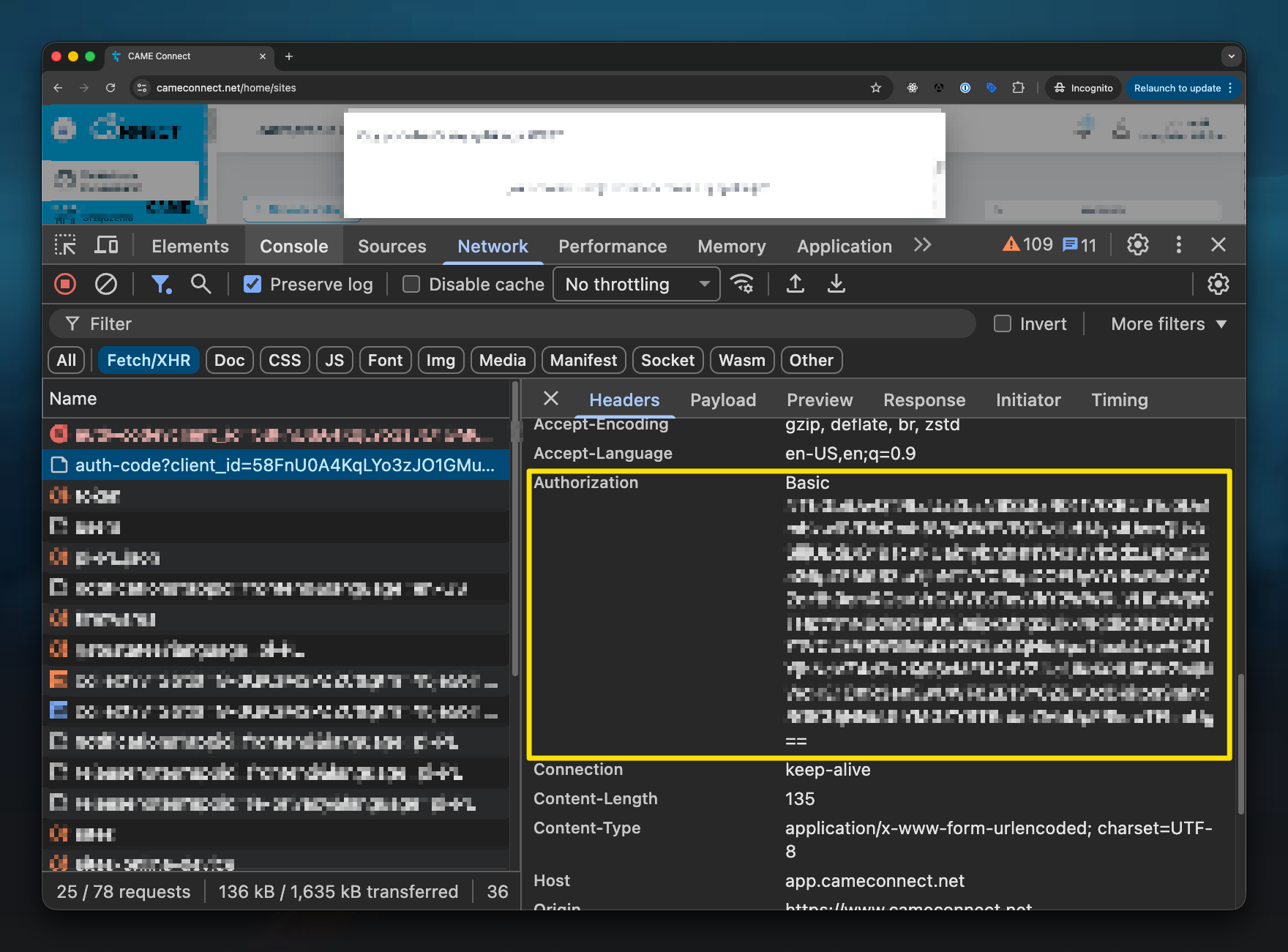Switch to the Payload tab
Screen dimensions: 1288x952
click(x=722, y=400)
